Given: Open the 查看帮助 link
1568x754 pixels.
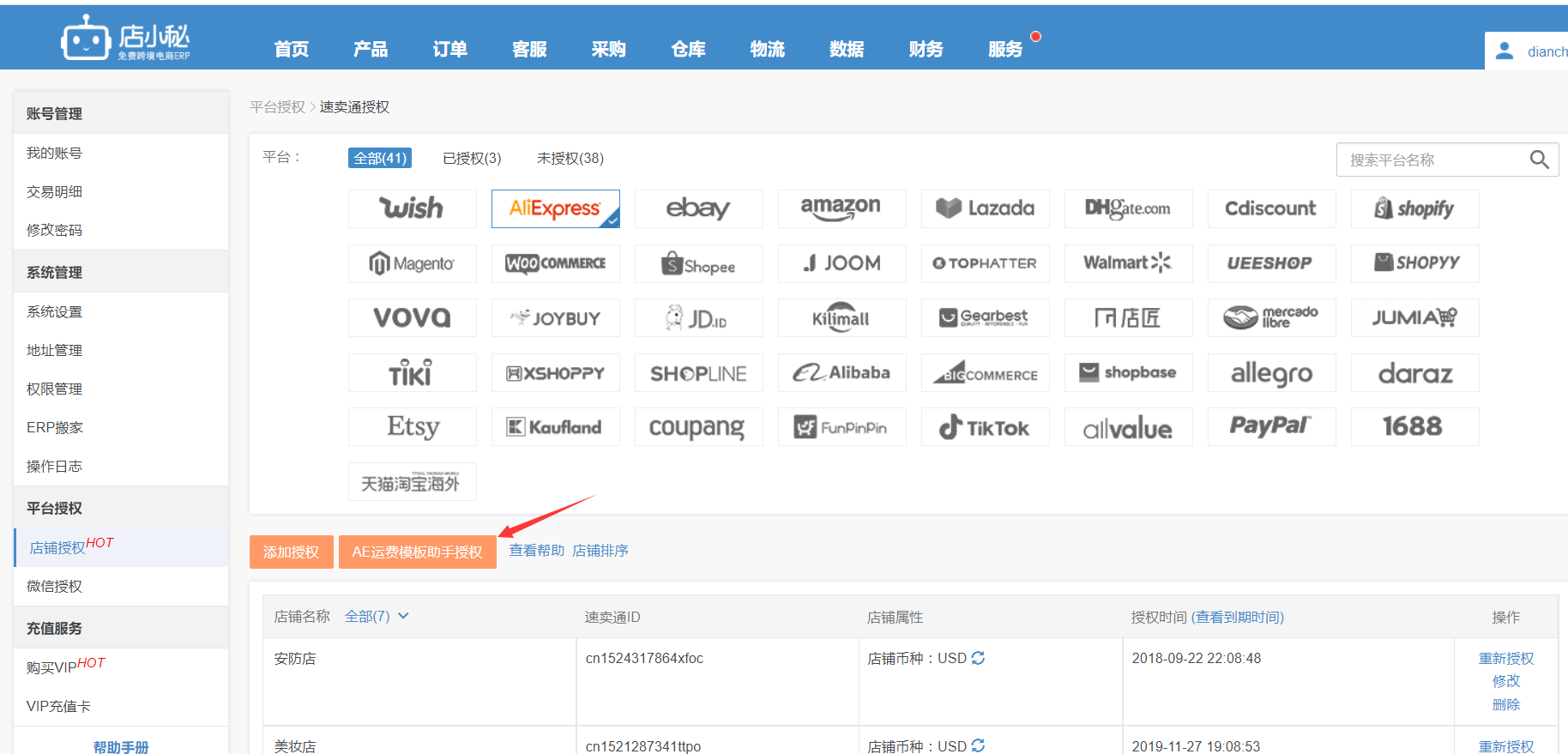Looking at the screenshot, I should tap(537, 550).
